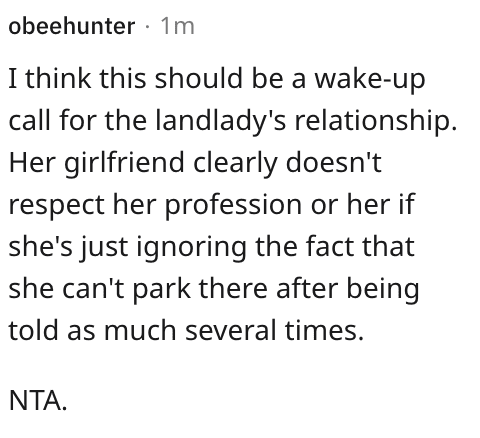Click the word 'landlady's' in comment
The image size is (480, 438).
(221, 120)
